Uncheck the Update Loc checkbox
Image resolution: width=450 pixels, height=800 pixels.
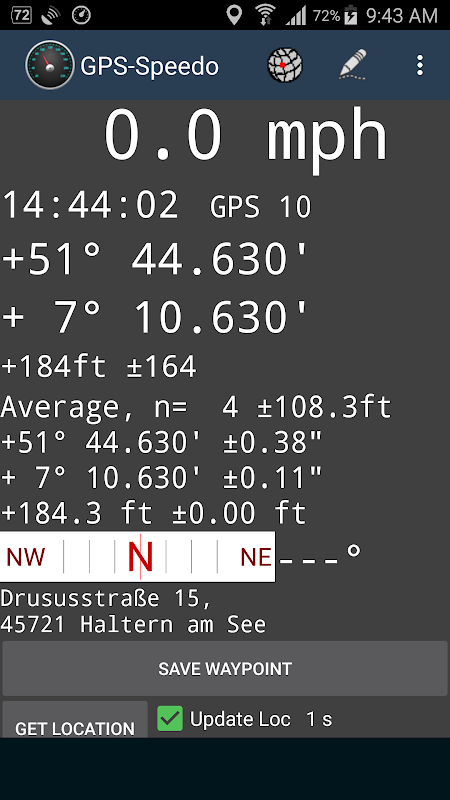click(170, 719)
